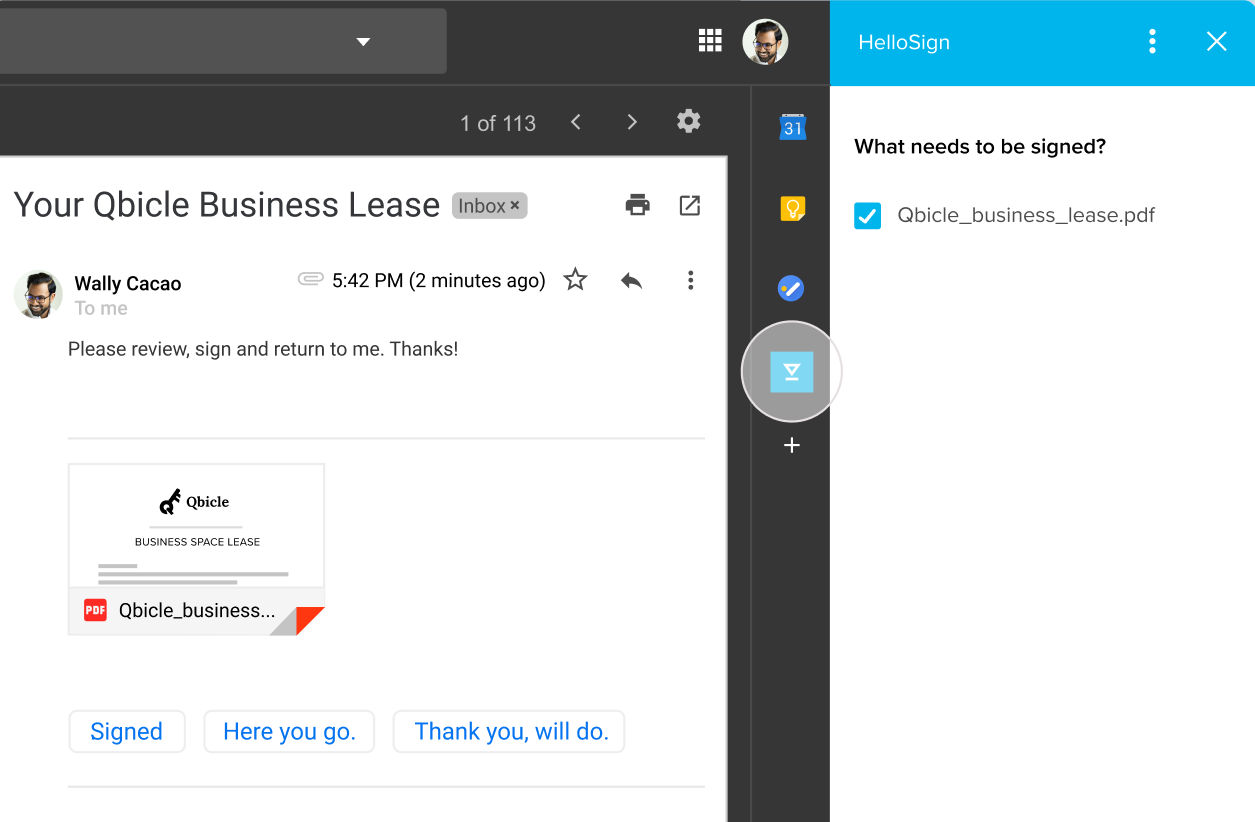Click the red PDF icon on the attachment
The height and width of the screenshot is (822, 1255).
point(95,610)
